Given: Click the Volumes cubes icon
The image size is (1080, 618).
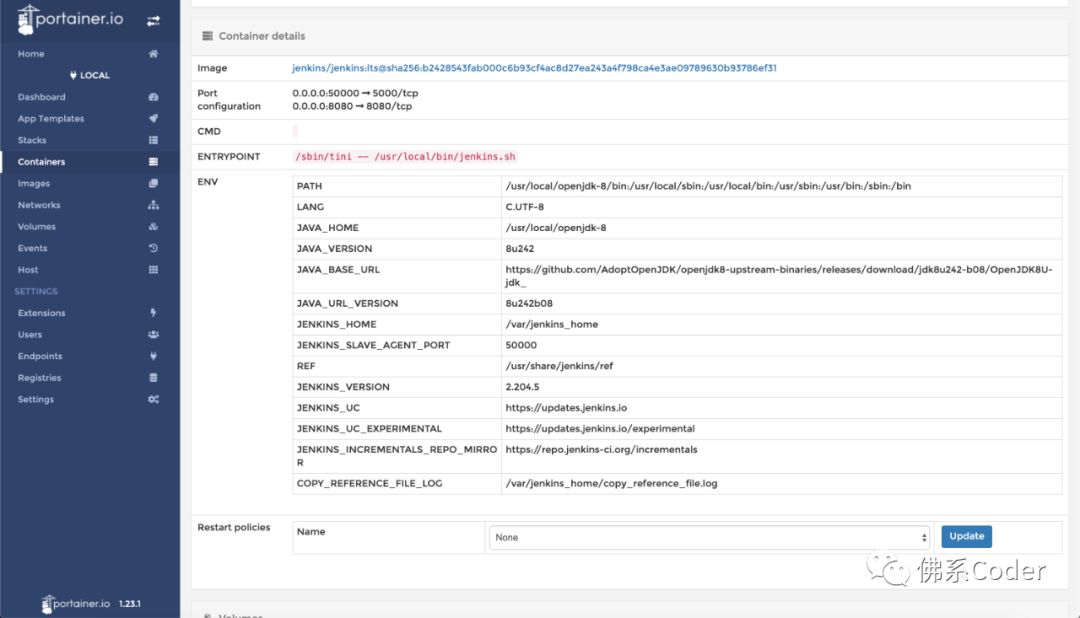Looking at the screenshot, I should pos(153,227).
